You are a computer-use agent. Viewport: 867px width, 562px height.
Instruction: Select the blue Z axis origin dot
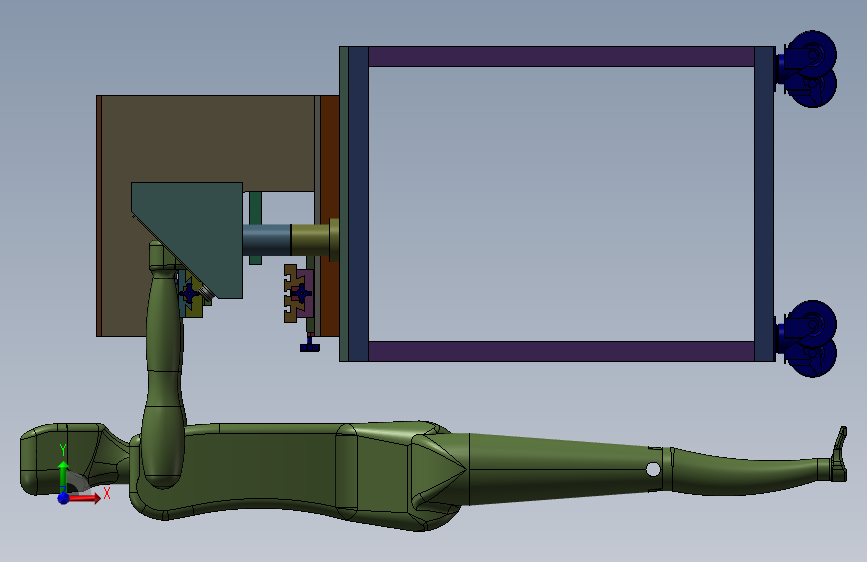(63, 498)
